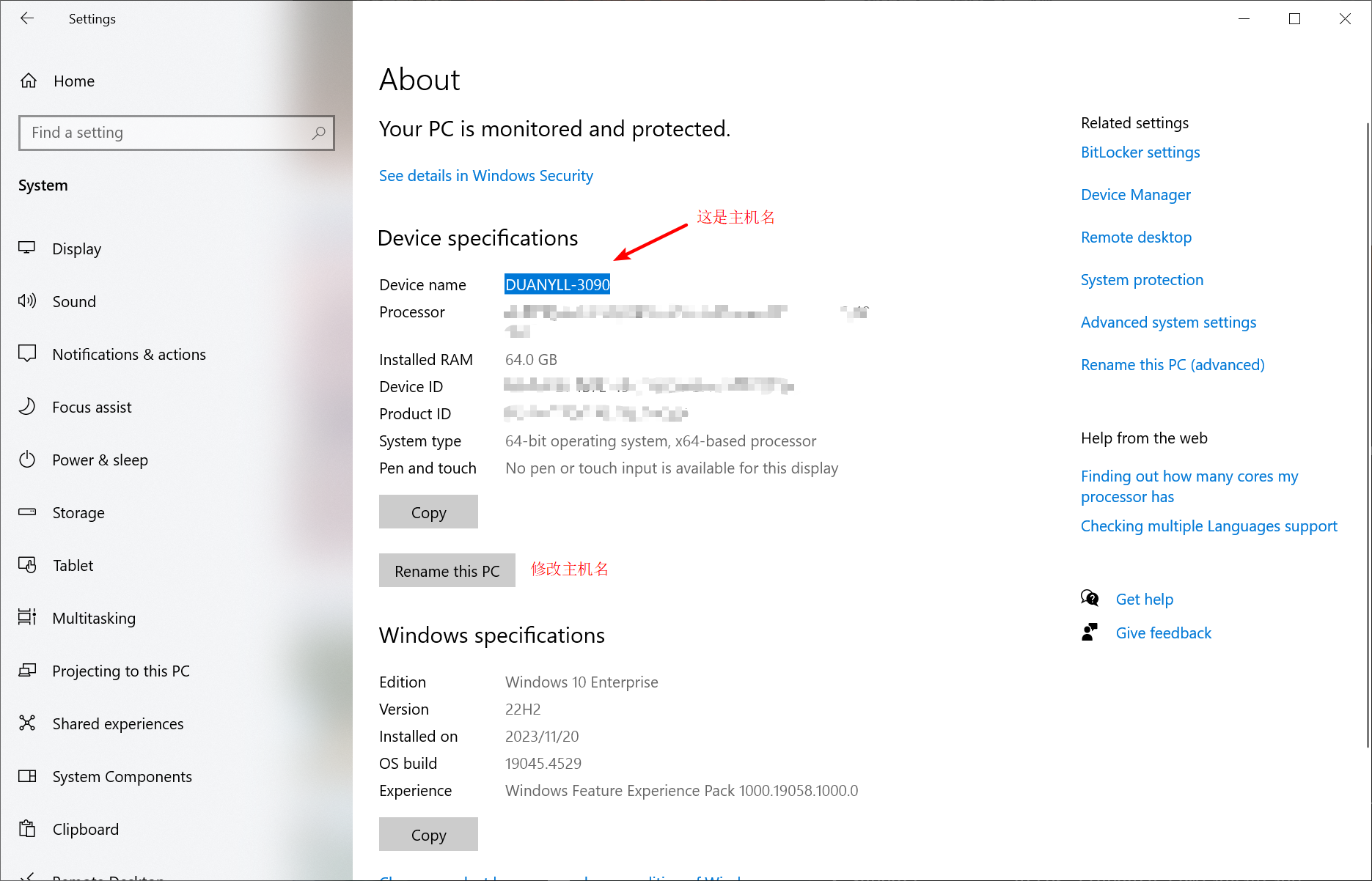Viewport: 1372px width, 881px height.
Task: Open See details in Windows Security
Action: click(x=485, y=176)
